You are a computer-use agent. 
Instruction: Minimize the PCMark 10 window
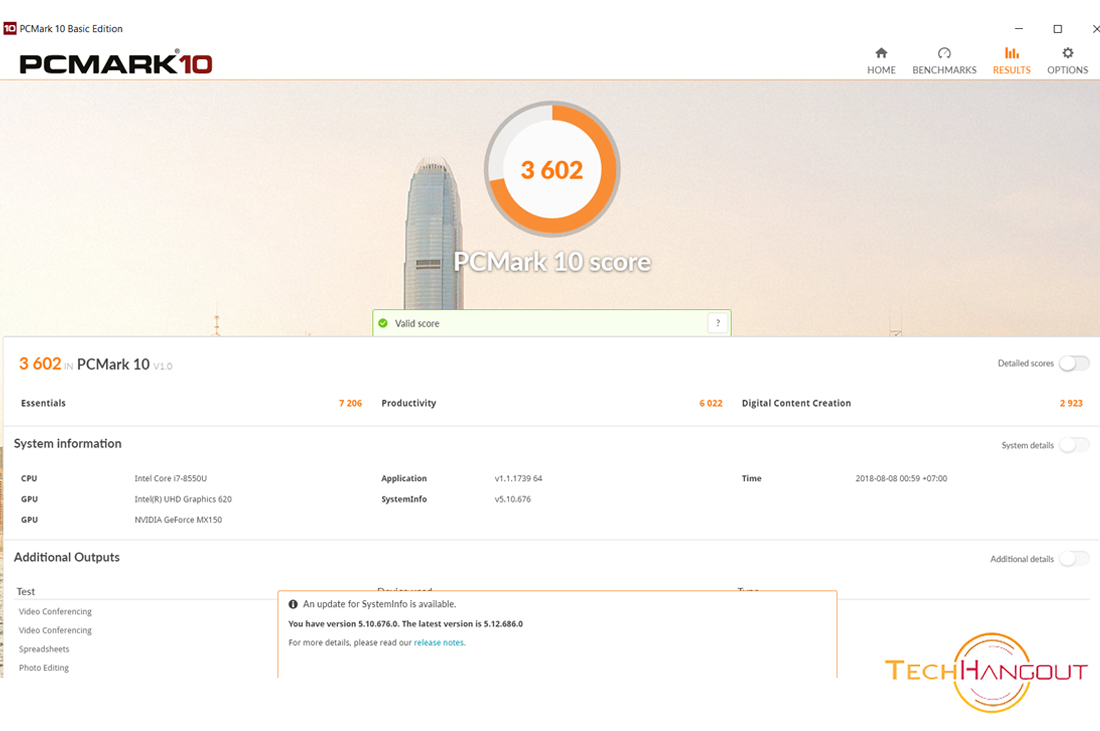(x=1019, y=29)
